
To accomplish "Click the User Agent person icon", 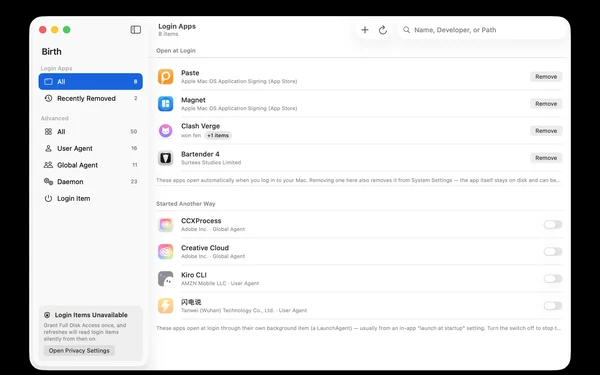I will (48, 148).
